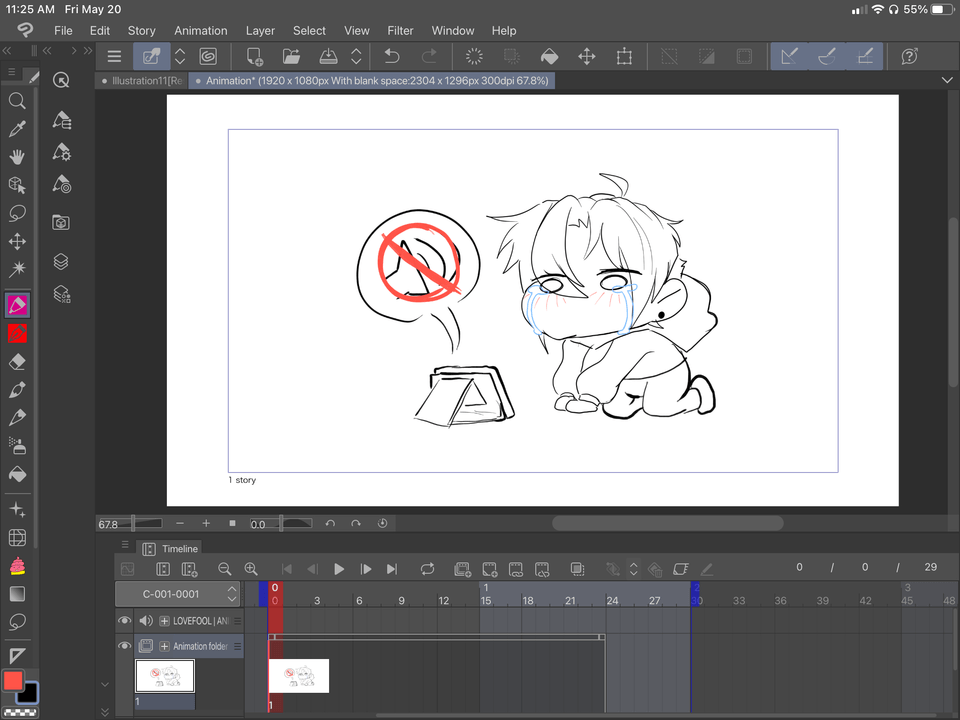Select the red Pencil tool
Screen dimensions: 960x720
[17, 334]
